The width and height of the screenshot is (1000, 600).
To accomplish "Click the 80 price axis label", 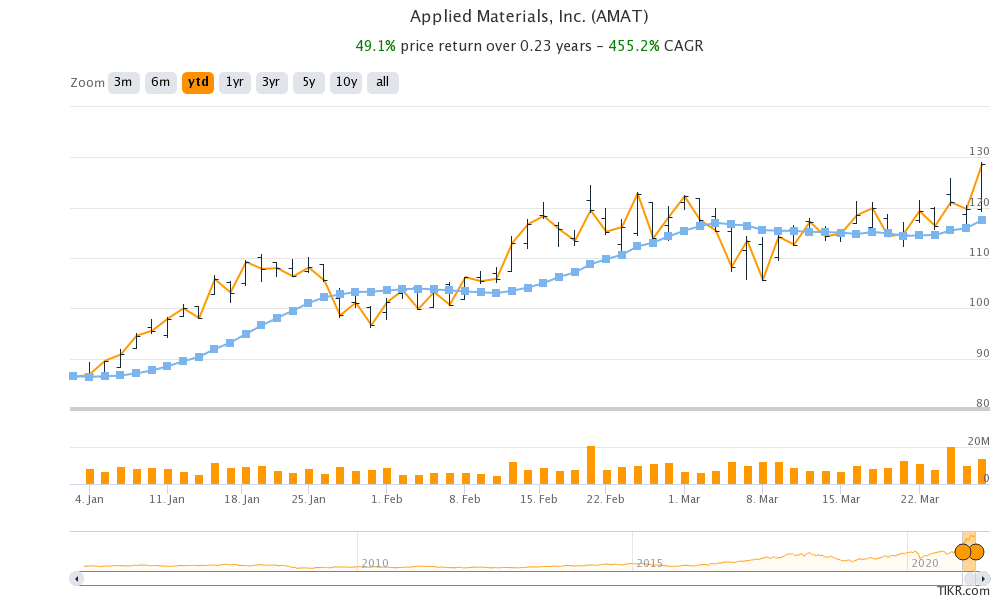I will pos(983,403).
